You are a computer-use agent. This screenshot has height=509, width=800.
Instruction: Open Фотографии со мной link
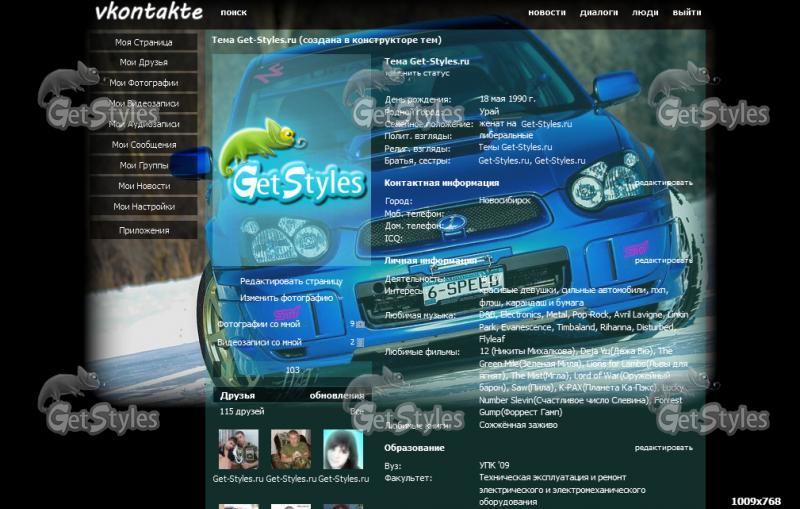click(x=259, y=324)
